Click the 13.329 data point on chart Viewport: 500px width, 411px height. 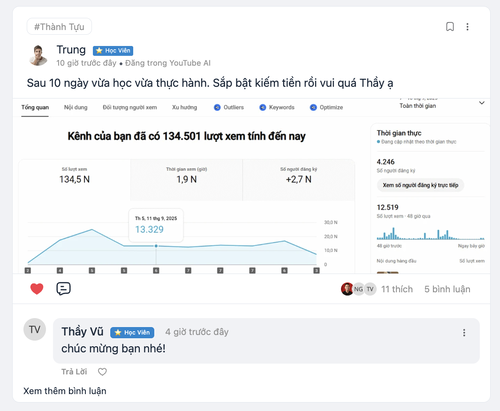(x=156, y=246)
